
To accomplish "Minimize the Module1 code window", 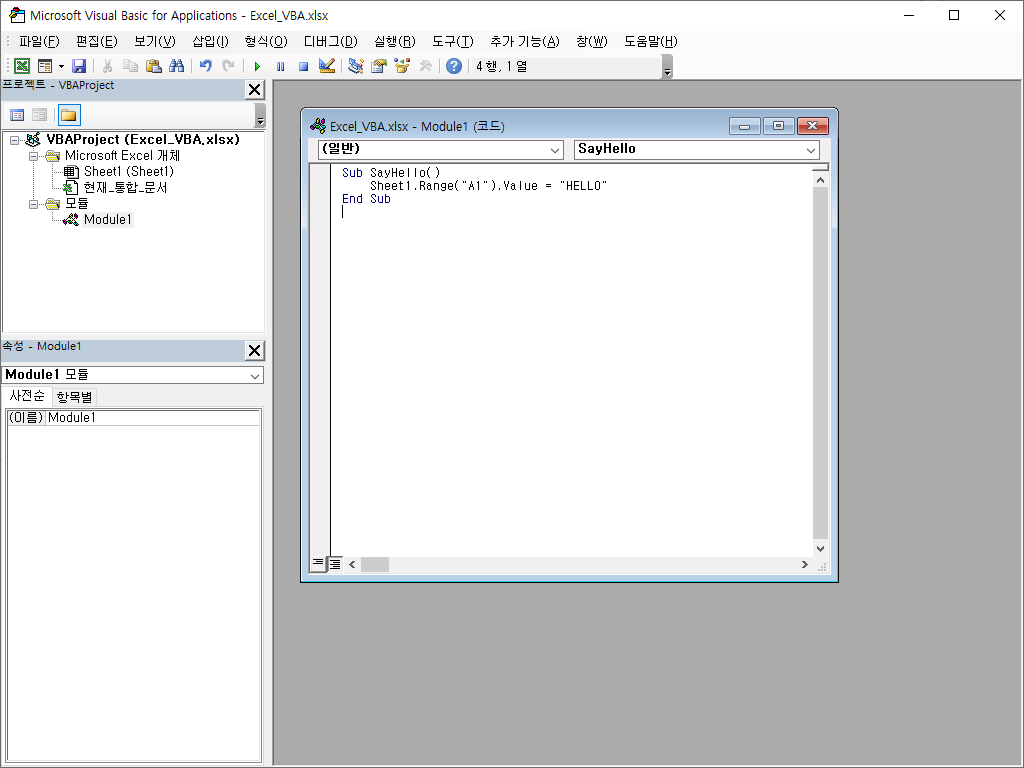I will coord(744,126).
